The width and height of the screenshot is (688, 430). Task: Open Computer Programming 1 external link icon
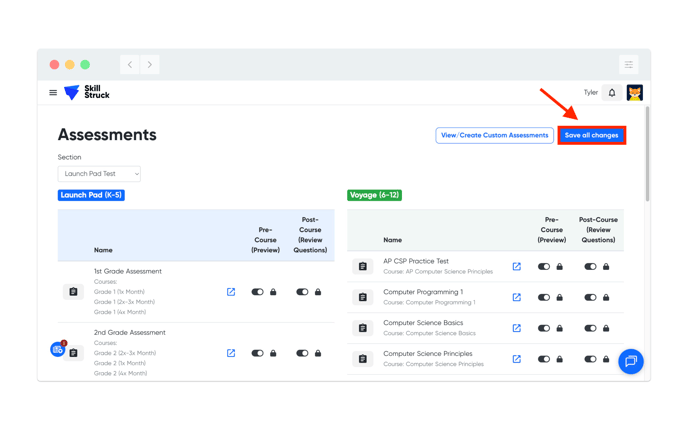(x=517, y=297)
